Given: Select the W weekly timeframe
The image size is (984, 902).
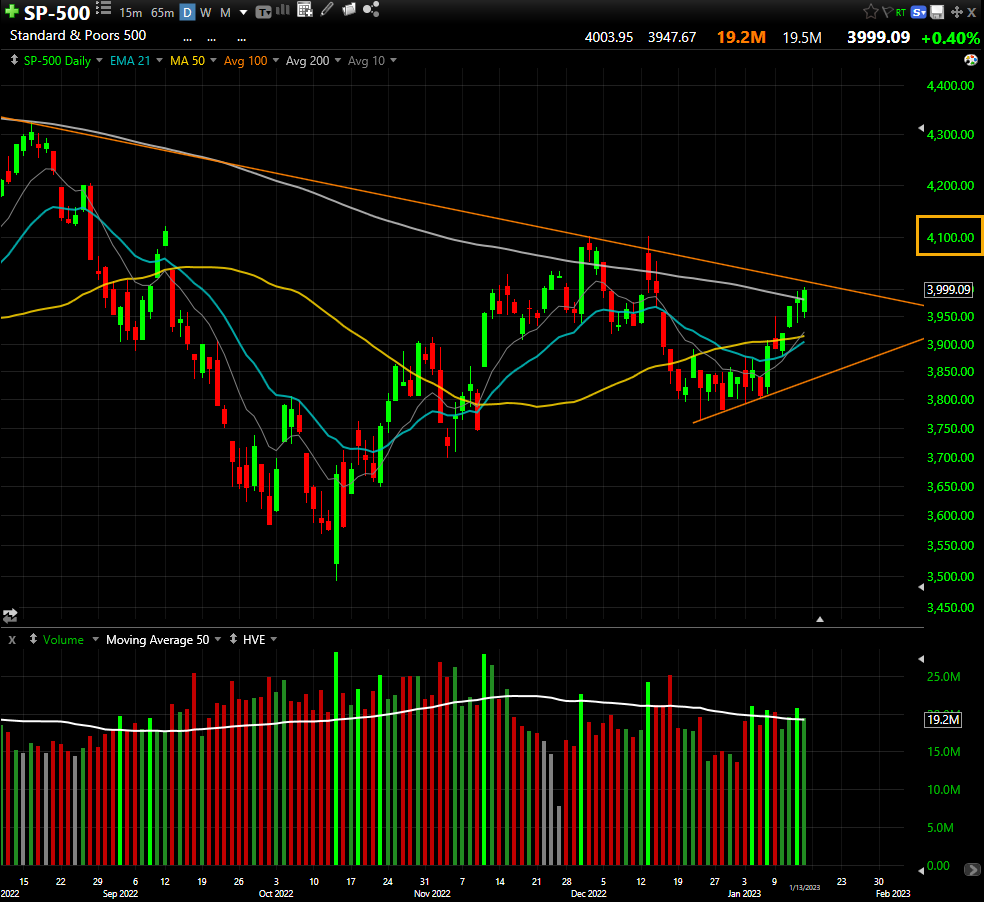Looking at the screenshot, I should pos(205,13).
